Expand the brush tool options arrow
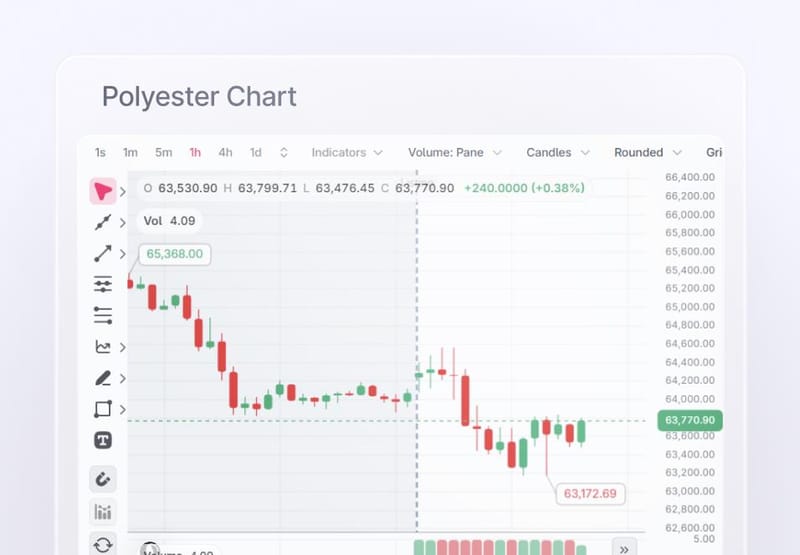 pyautogui.click(x=122, y=379)
